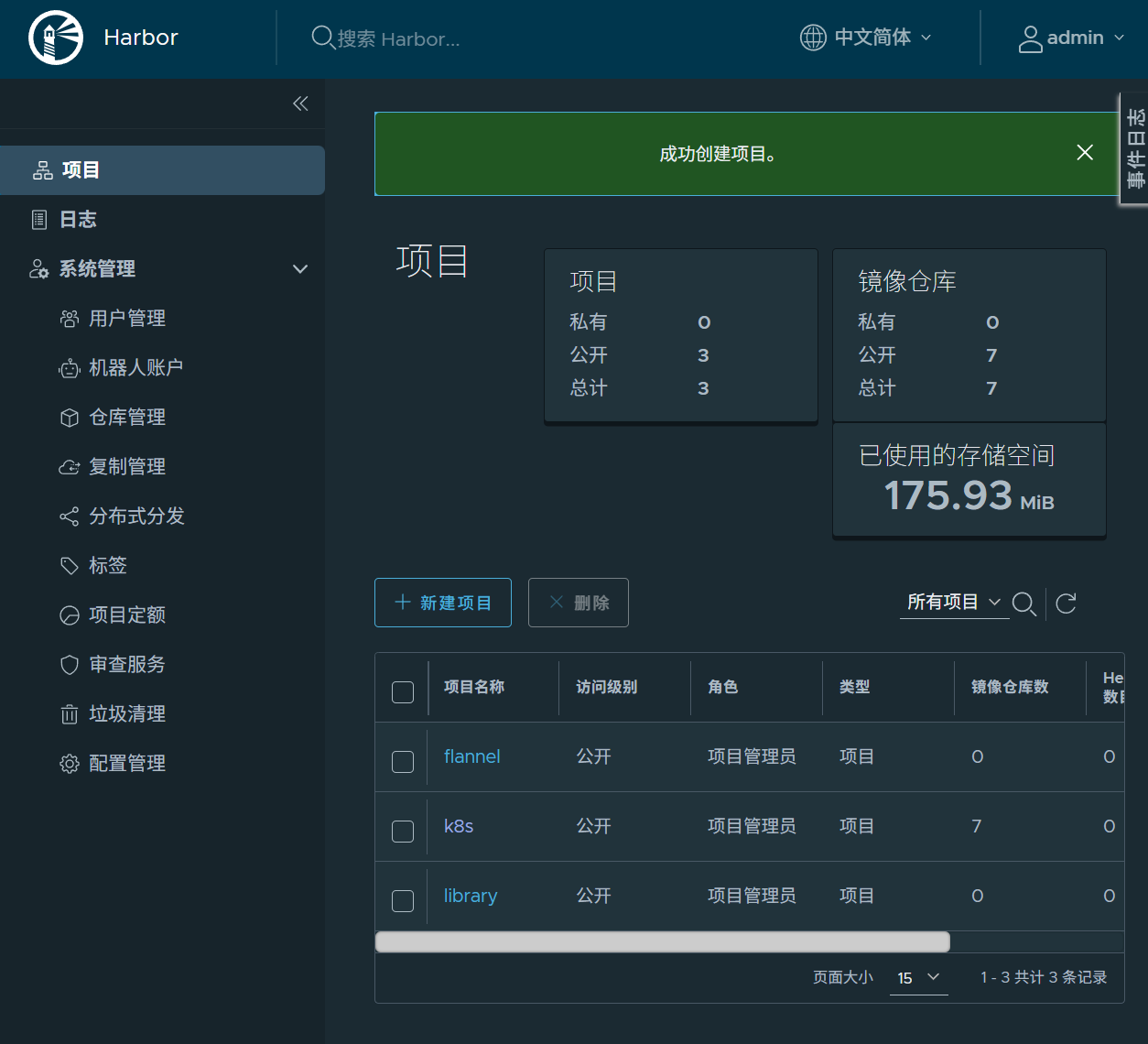Screen dimensions: 1148x1044
Task: Refresh the project list
Action: 1066,604
